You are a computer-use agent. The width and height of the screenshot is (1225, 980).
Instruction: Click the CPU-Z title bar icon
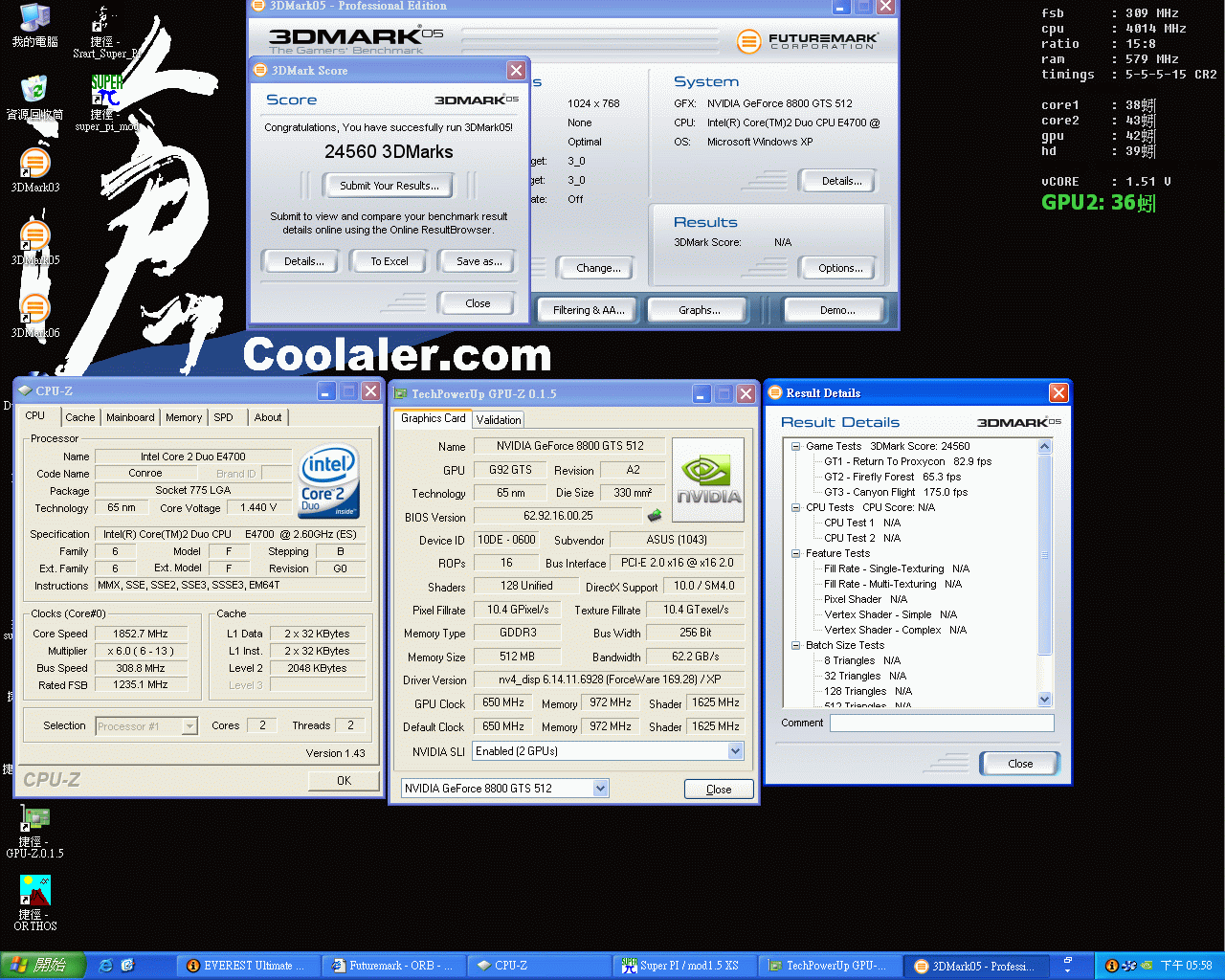pos(25,390)
